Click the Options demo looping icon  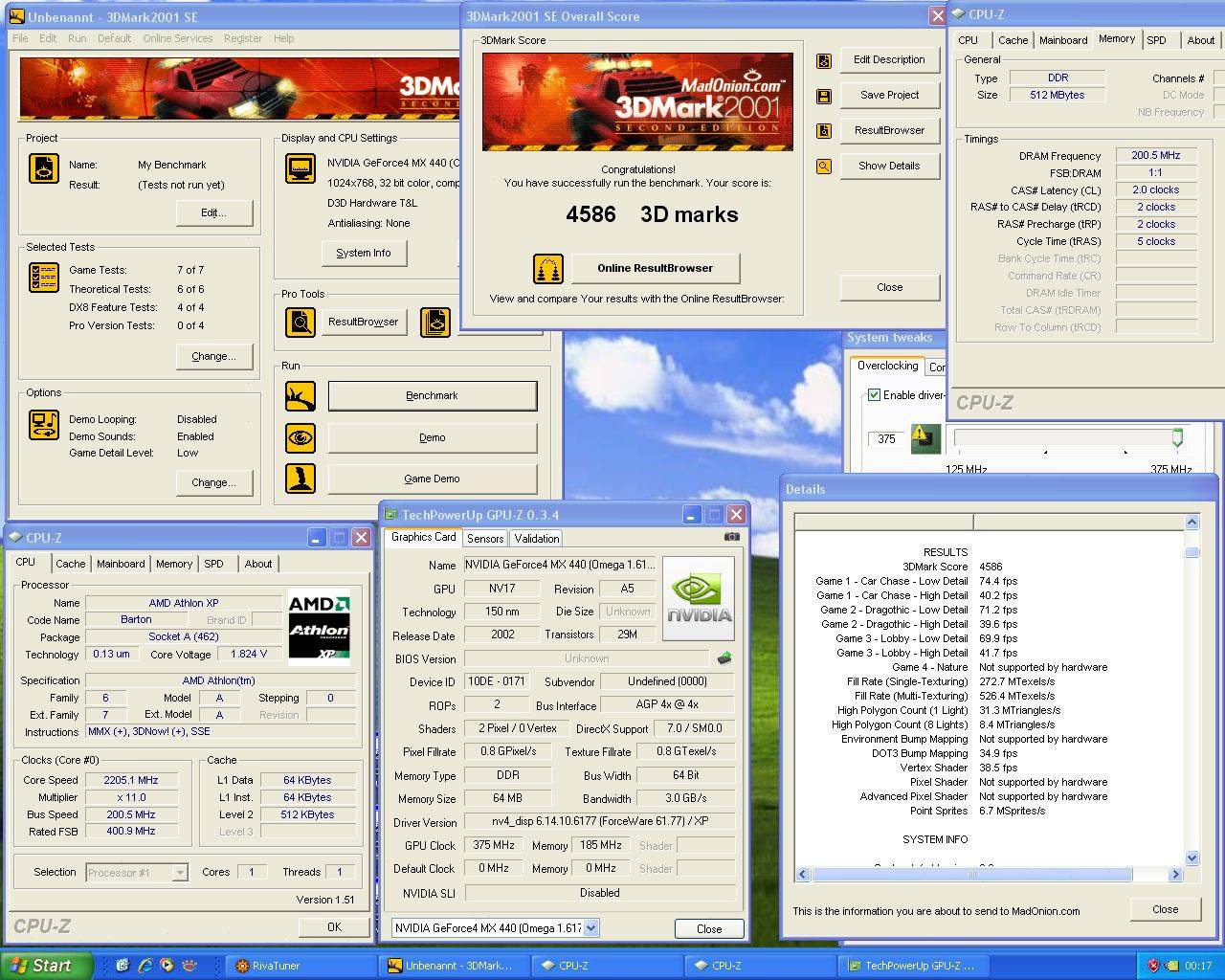[44, 424]
